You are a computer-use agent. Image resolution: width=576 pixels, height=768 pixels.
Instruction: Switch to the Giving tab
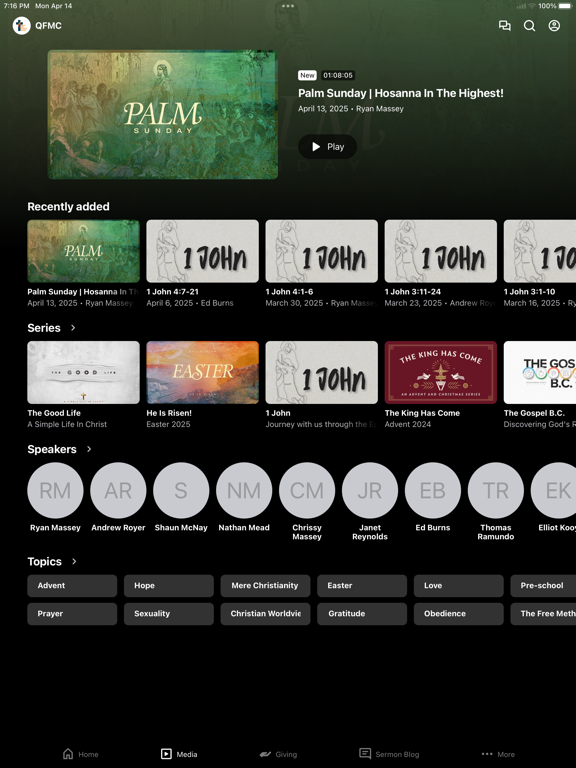point(278,754)
